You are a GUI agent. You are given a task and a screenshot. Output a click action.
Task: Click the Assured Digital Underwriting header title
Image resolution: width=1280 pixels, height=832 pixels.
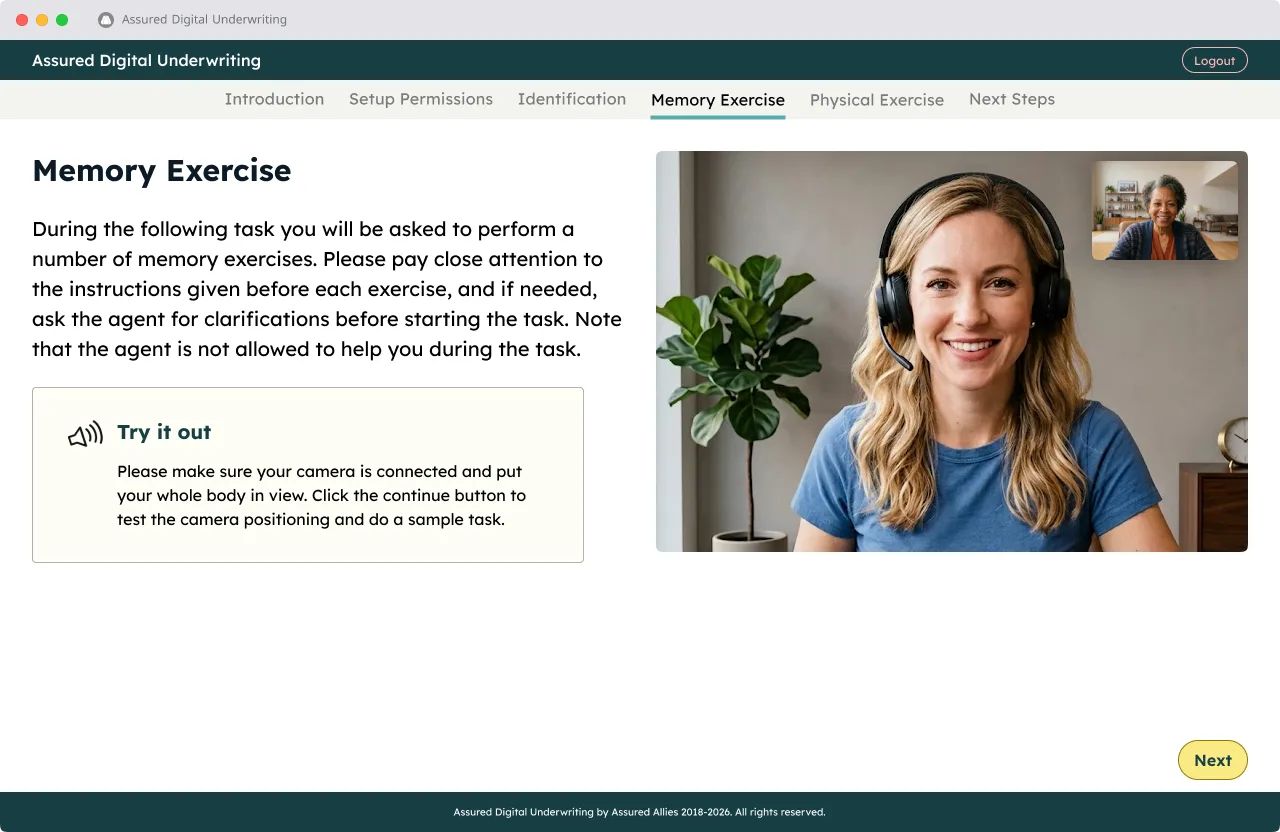(146, 60)
